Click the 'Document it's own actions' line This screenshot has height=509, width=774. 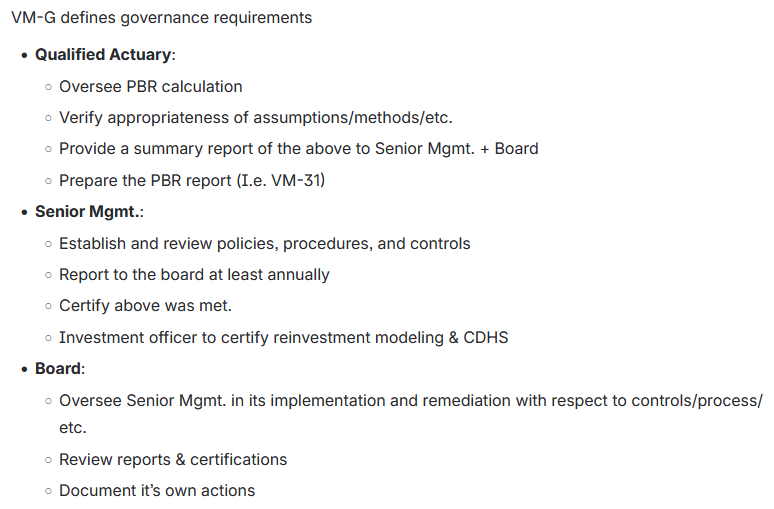pyautogui.click(x=157, y=490)
